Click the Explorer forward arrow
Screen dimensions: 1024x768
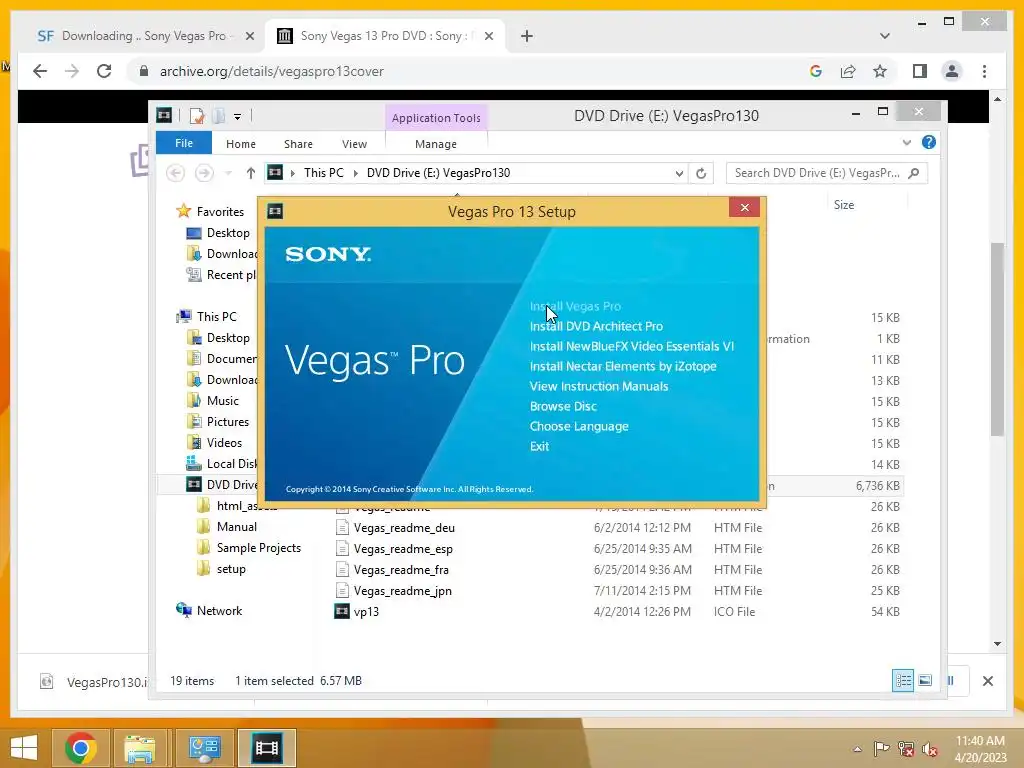tap(204, 173)
